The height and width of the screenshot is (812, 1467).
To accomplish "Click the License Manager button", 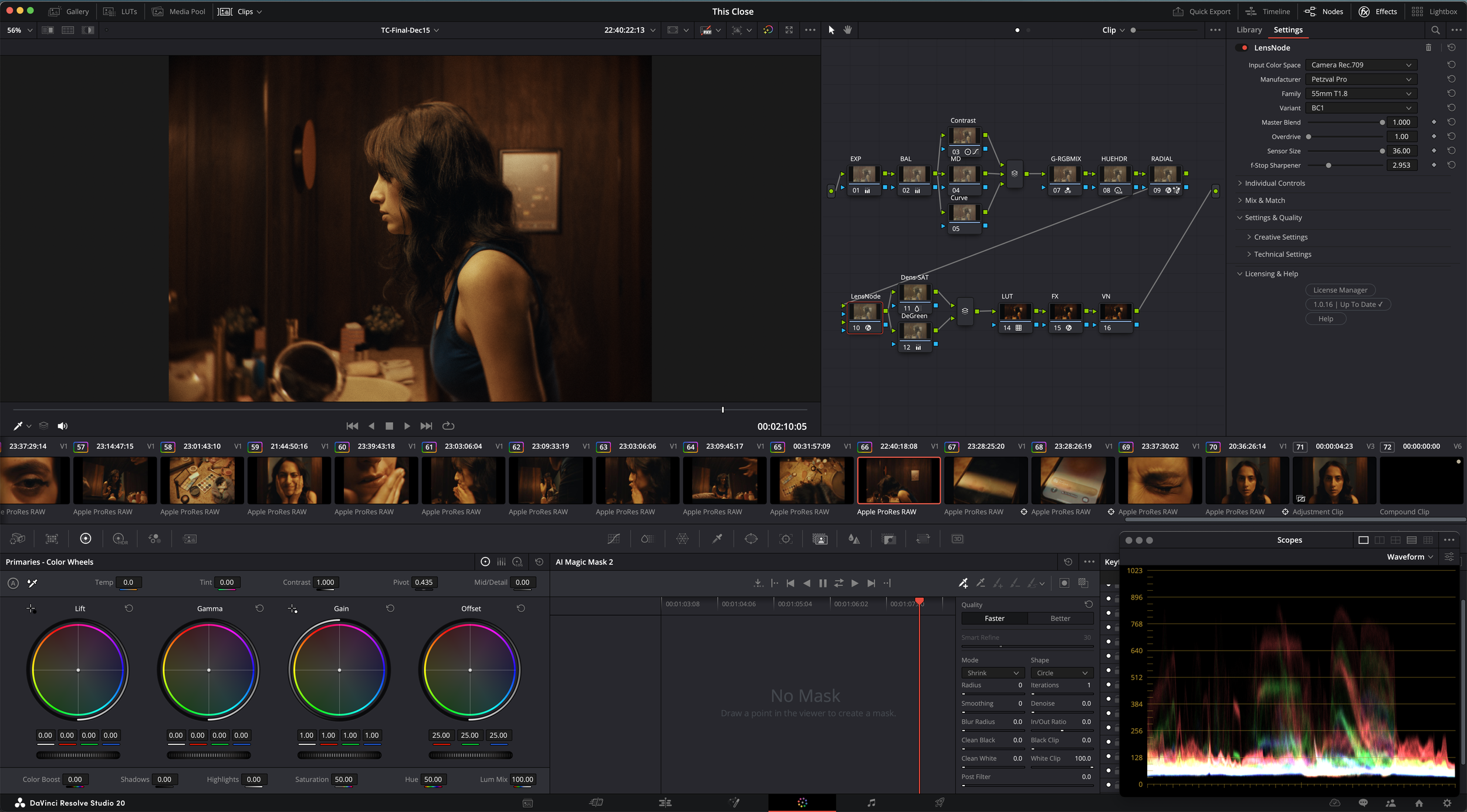I will coord(1340,290).
